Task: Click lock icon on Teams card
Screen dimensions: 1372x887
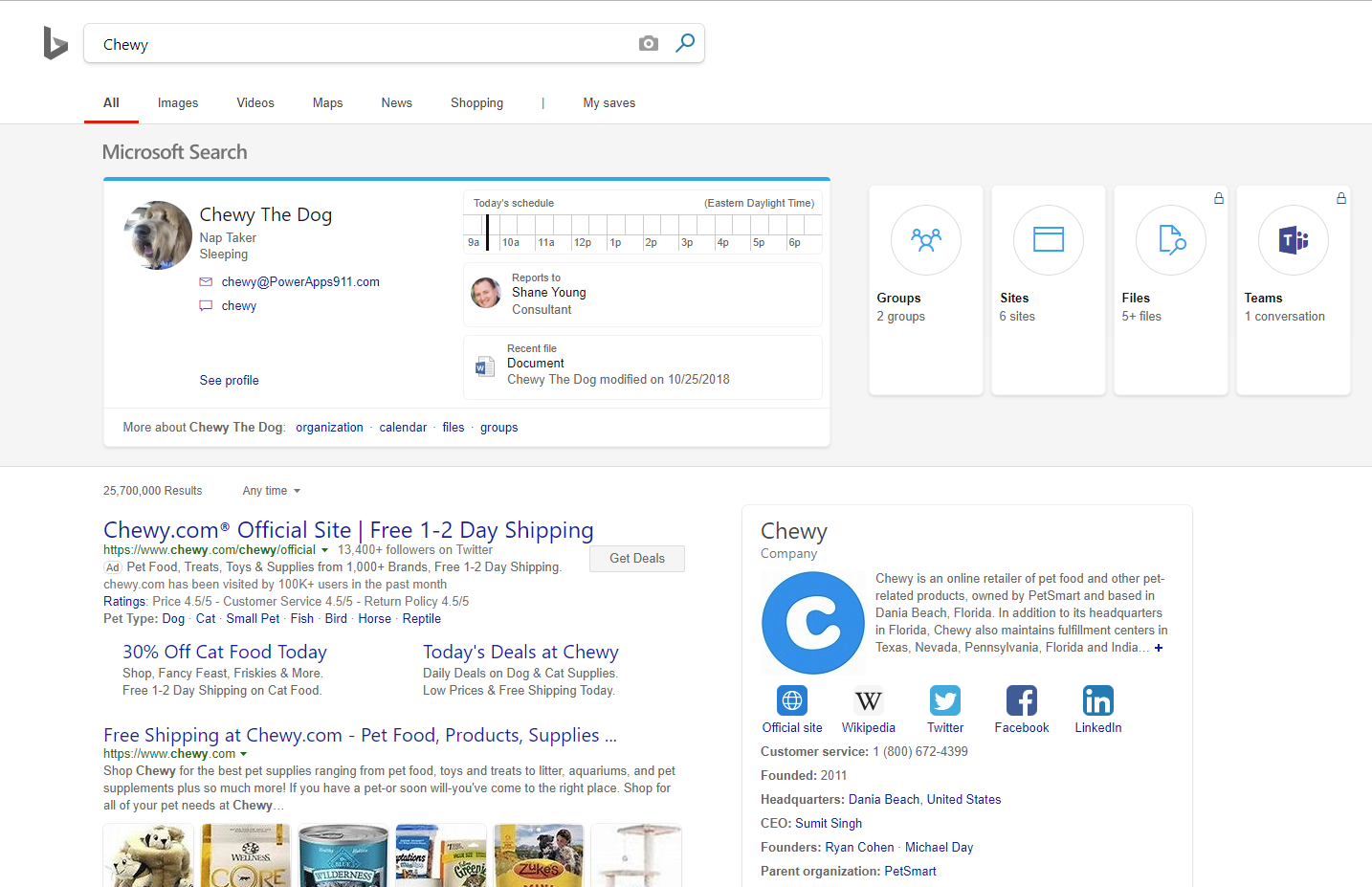Action: coord(1341,198)
